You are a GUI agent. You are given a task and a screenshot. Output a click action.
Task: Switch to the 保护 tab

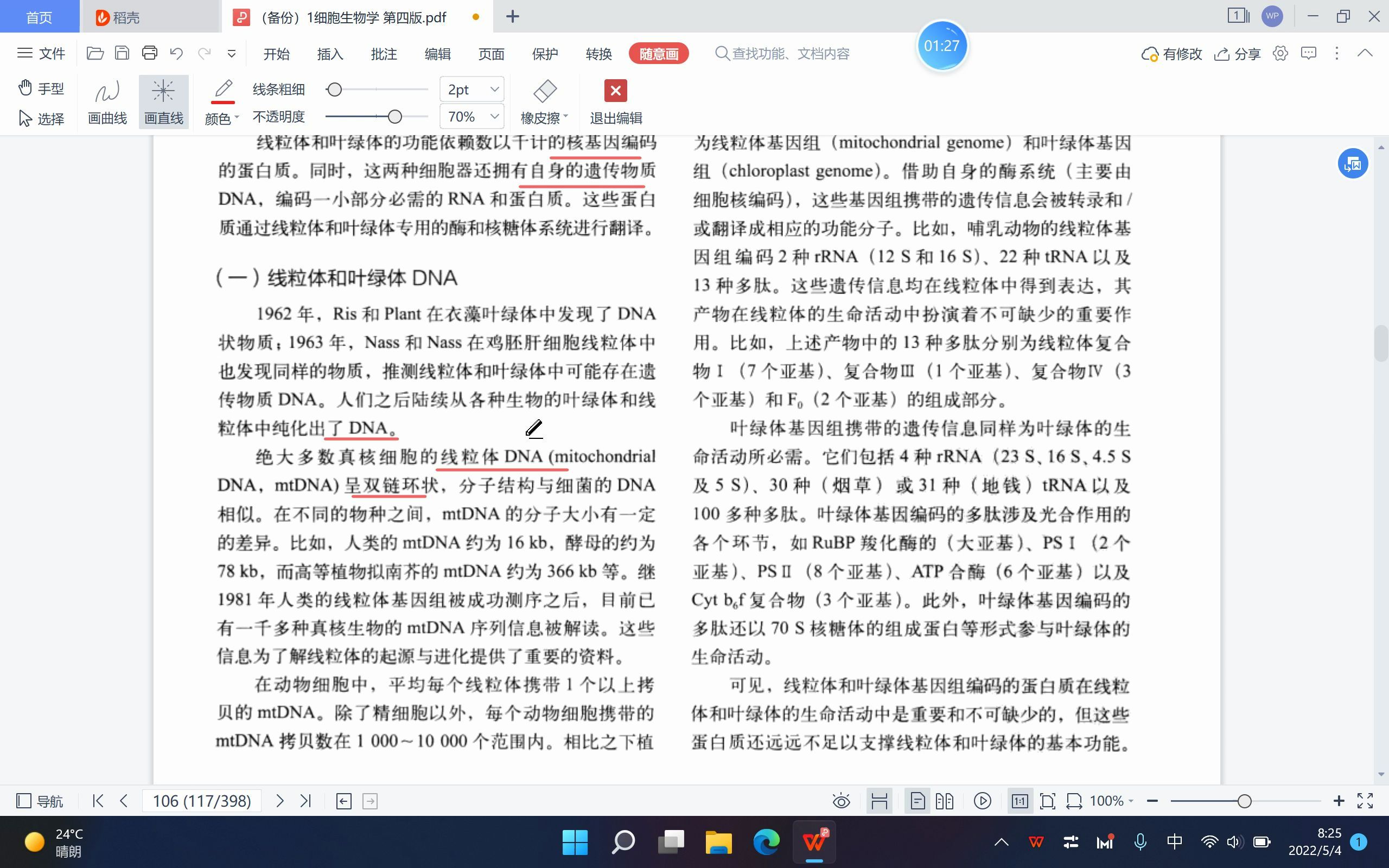tap(545, 54)
